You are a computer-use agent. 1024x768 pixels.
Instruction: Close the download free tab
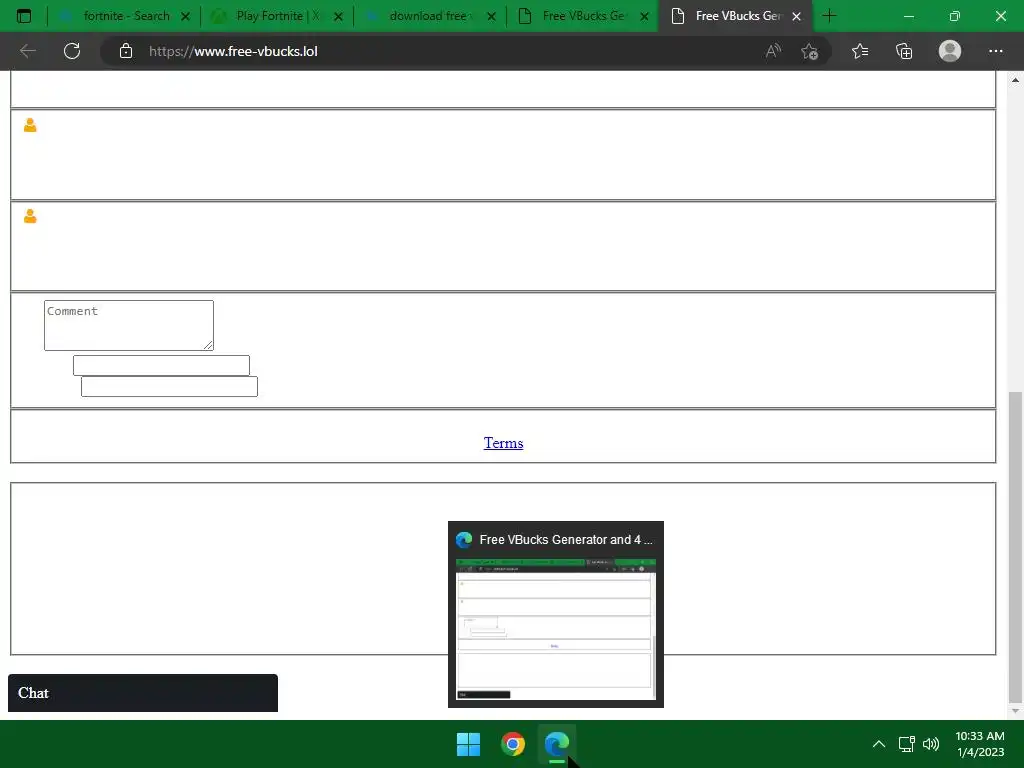491,16
